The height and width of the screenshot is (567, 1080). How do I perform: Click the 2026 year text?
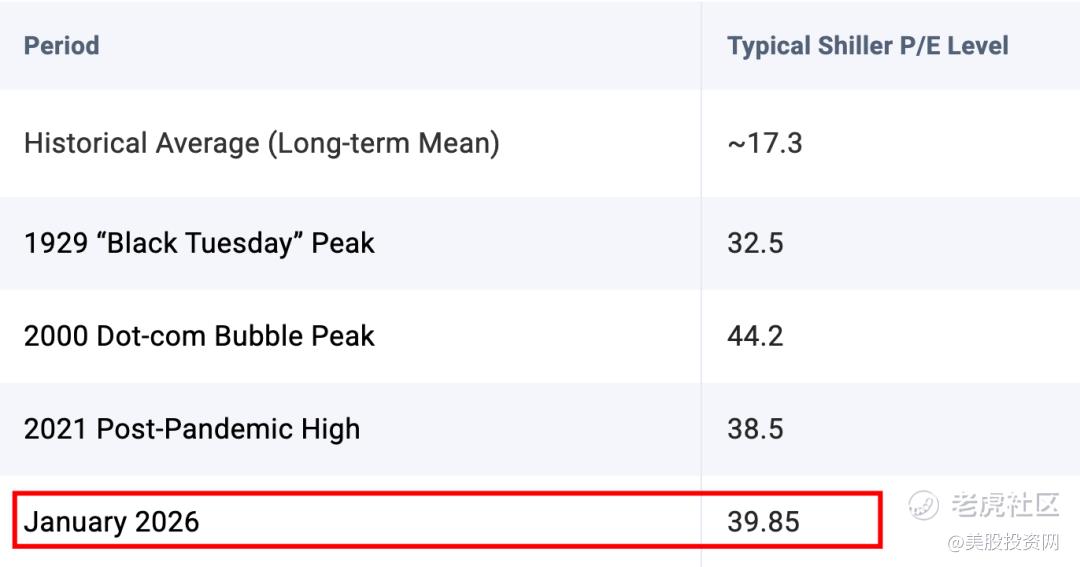pos(167,522)
